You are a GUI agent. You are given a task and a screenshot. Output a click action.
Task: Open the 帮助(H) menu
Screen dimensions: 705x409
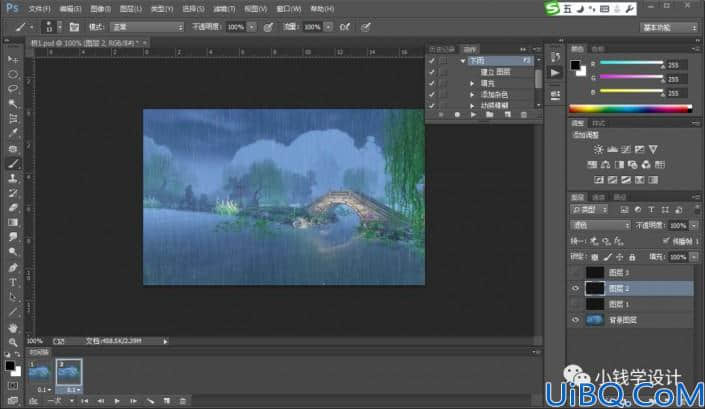[x=322, y=9]
